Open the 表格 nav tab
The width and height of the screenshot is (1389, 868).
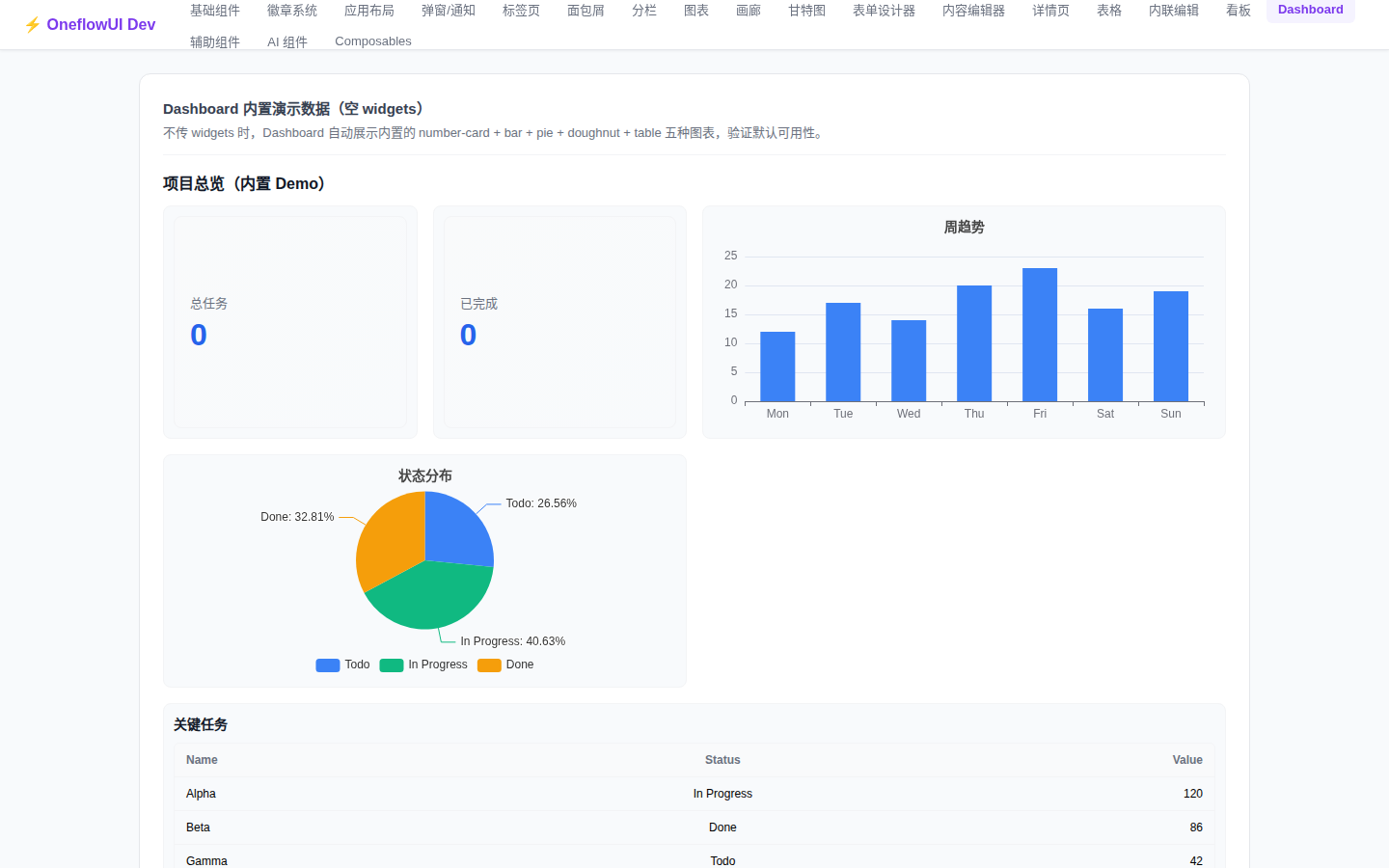pos(1109,11)
